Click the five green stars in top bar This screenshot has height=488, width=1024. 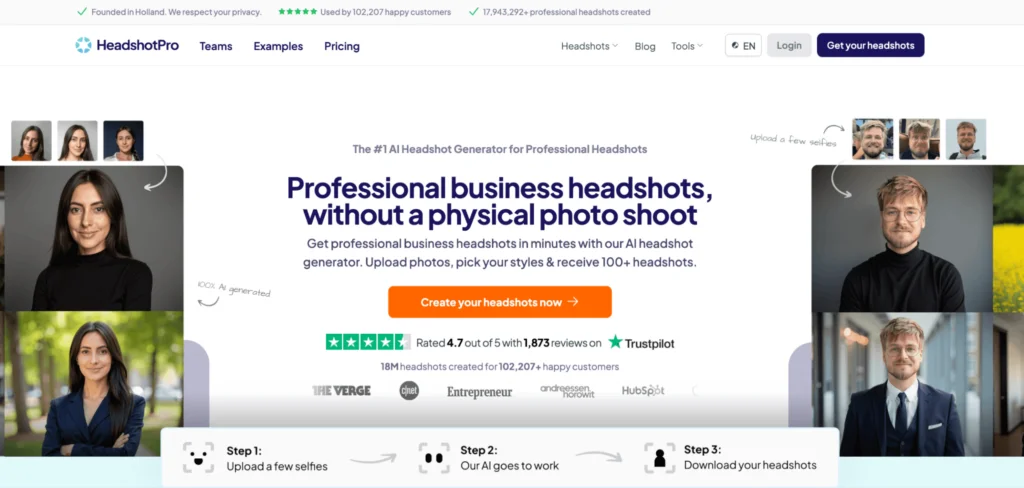tap(297, 12)
